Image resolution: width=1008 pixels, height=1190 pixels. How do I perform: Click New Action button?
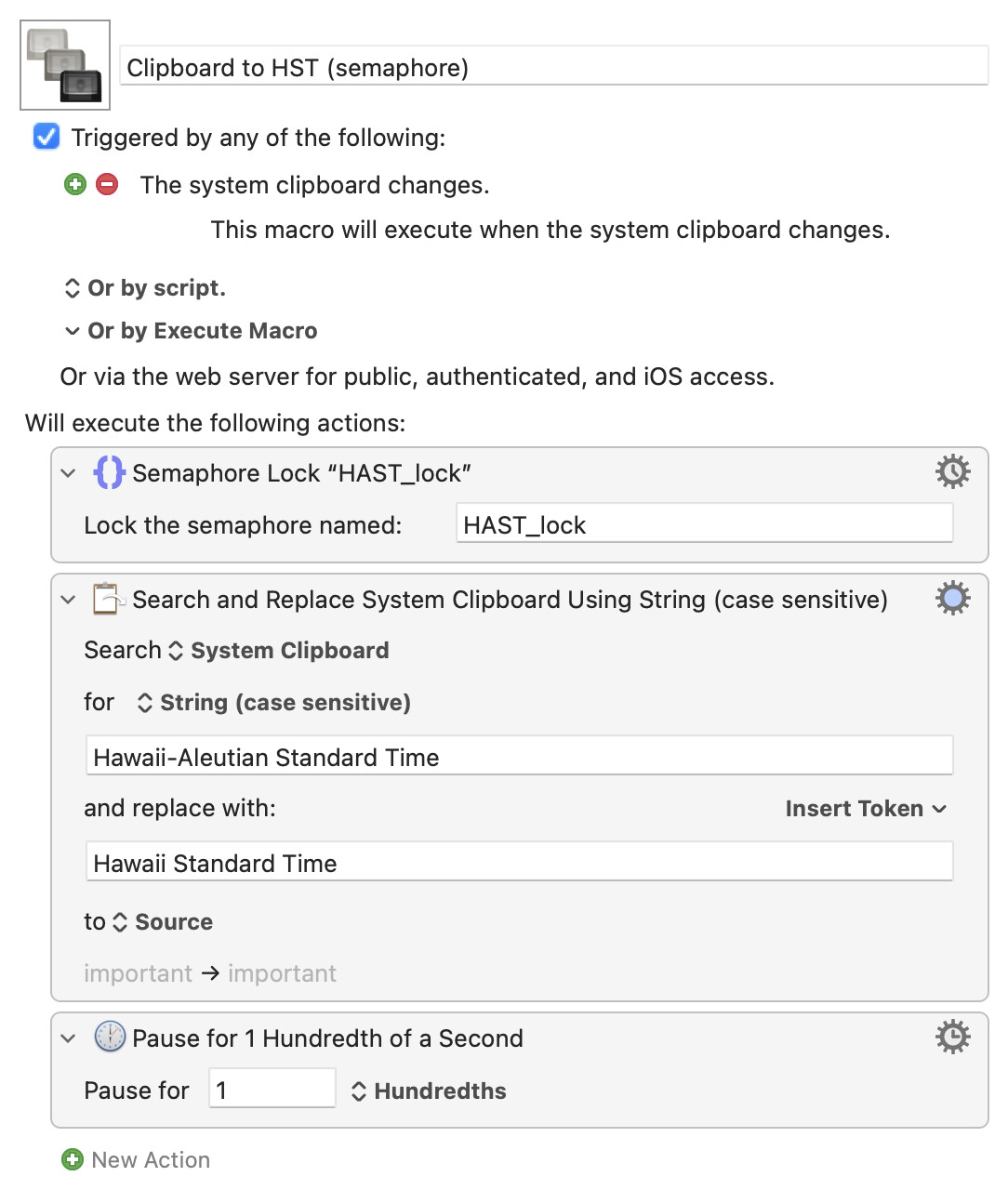pyautogui.click(x=136, y=1159)
